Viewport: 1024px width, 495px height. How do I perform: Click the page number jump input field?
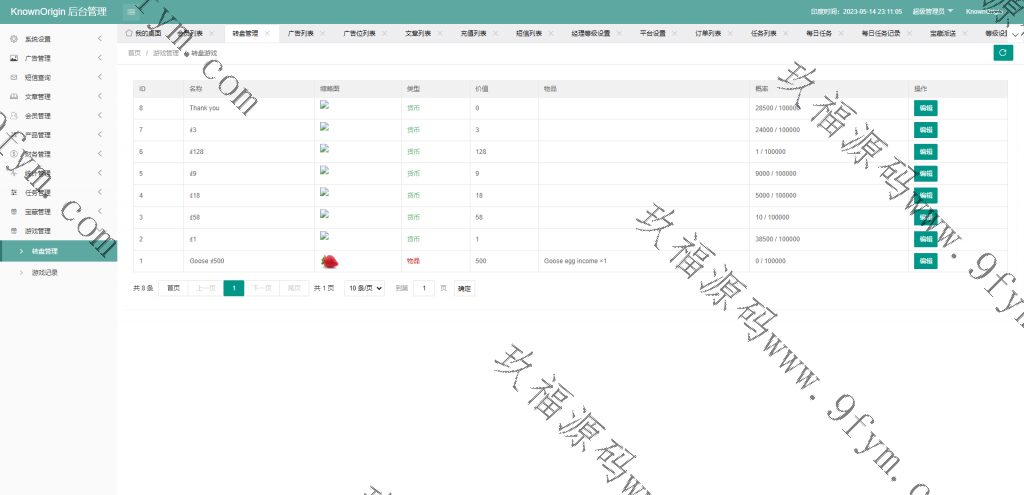(424, 288)
